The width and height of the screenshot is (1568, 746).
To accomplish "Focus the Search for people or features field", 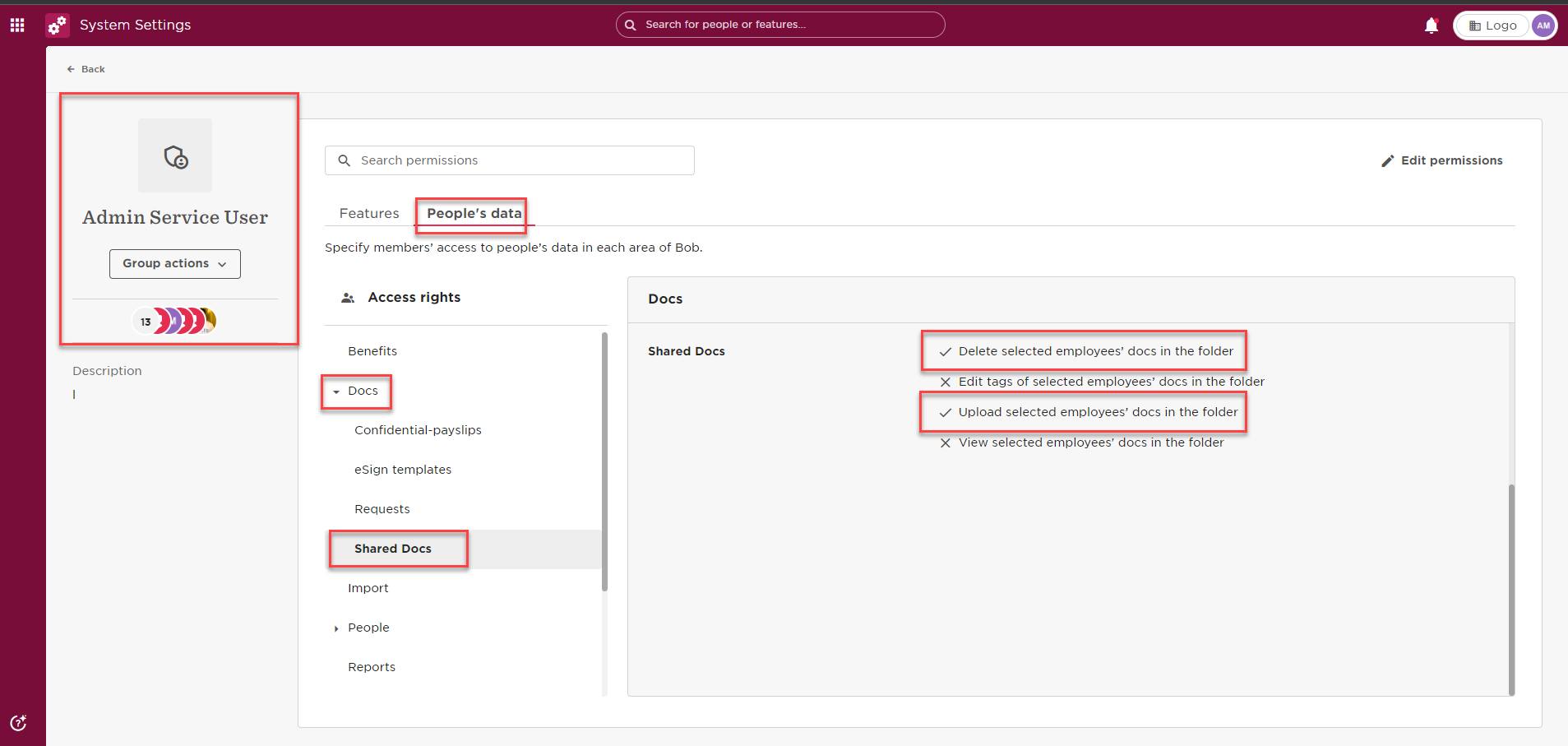I will pos(780,25).
